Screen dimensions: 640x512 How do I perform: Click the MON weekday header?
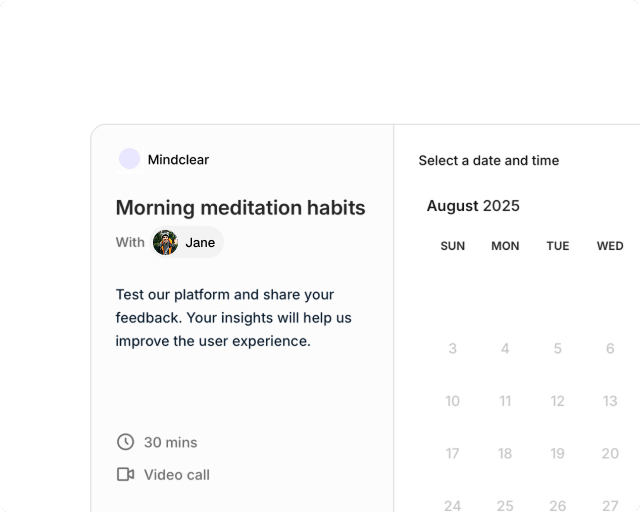pos(505,246)
